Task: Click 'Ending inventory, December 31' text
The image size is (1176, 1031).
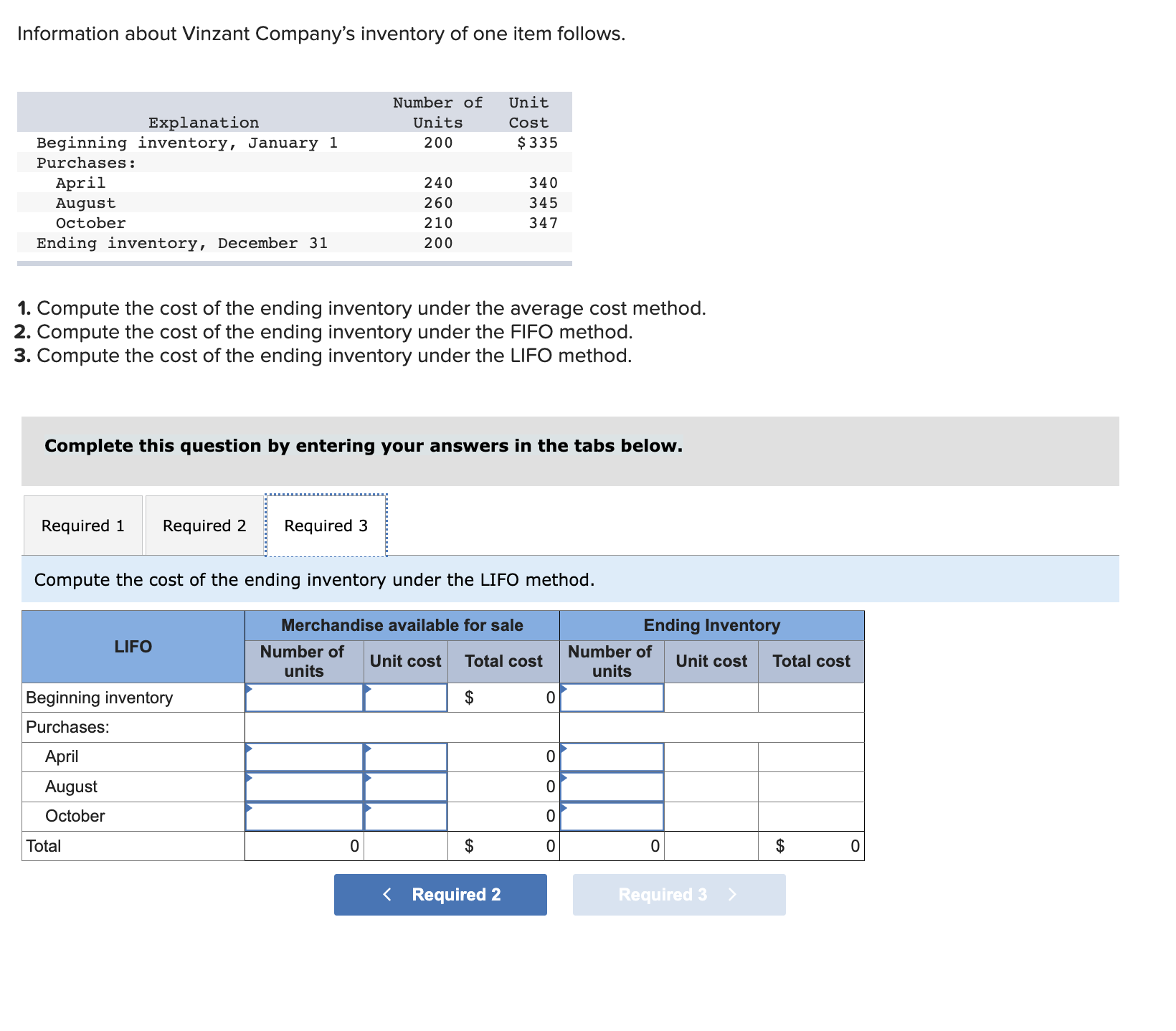Action: click(182, 243)
